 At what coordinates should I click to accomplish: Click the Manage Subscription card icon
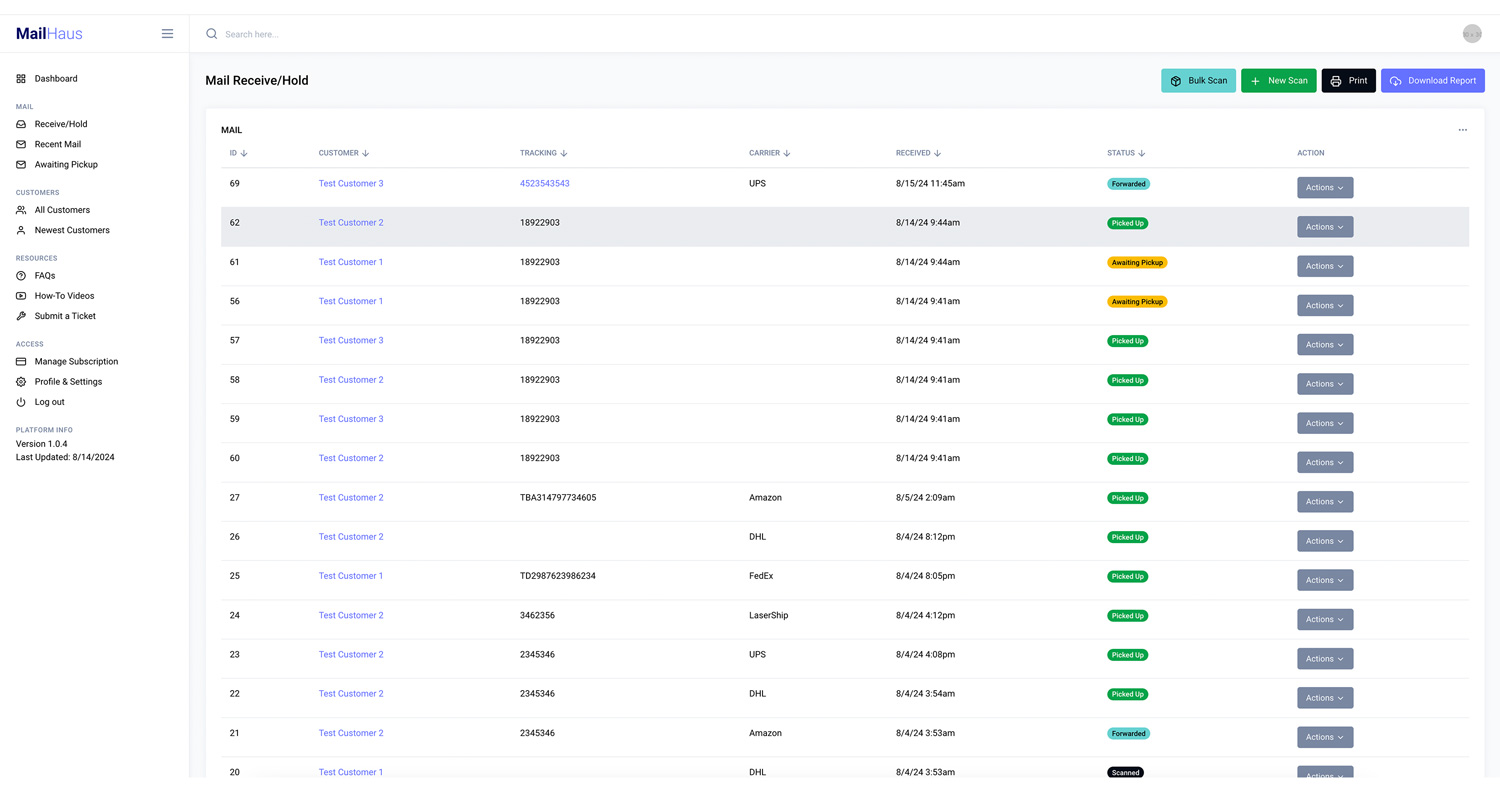(21, 362)
